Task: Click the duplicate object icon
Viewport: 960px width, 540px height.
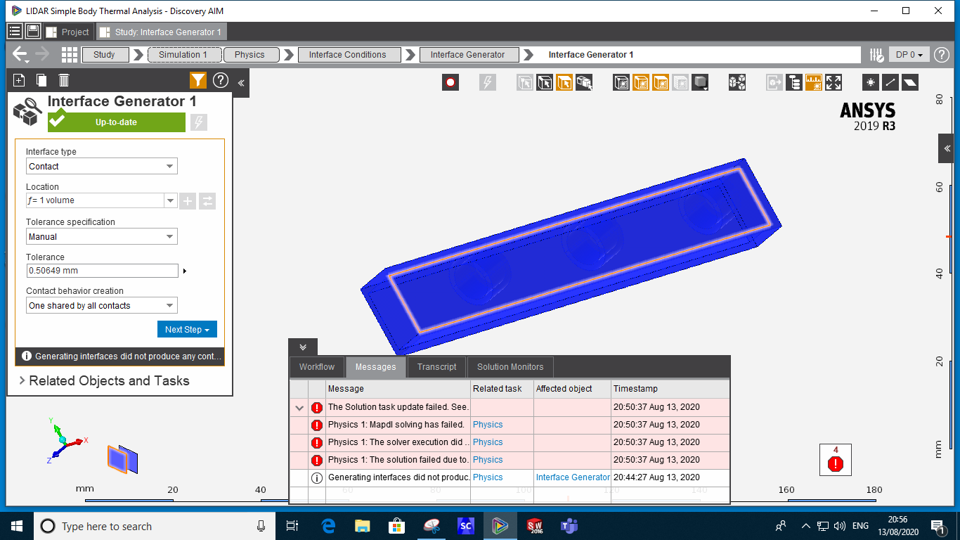Action: tap(41, 80)
